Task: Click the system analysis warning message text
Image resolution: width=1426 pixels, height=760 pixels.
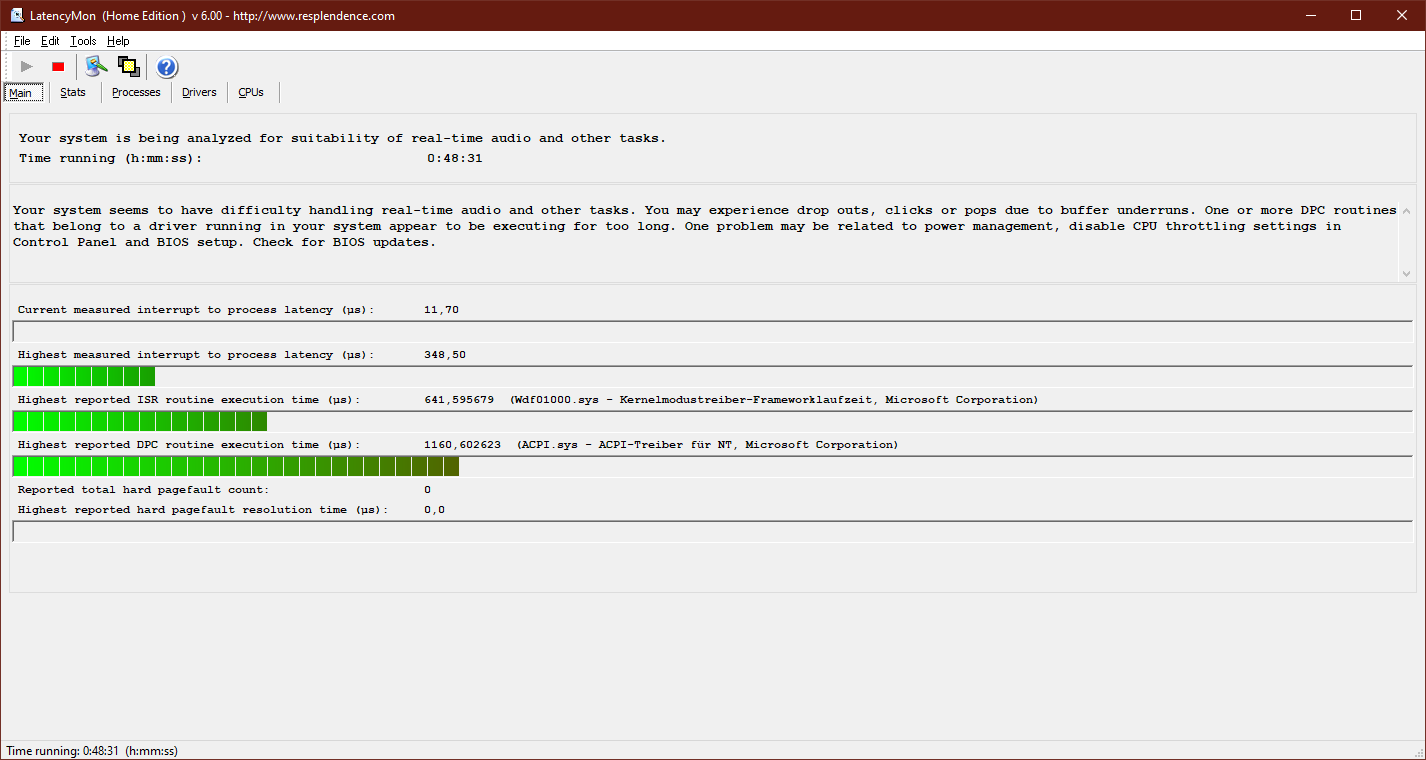Action: click(x=705, y=226)
